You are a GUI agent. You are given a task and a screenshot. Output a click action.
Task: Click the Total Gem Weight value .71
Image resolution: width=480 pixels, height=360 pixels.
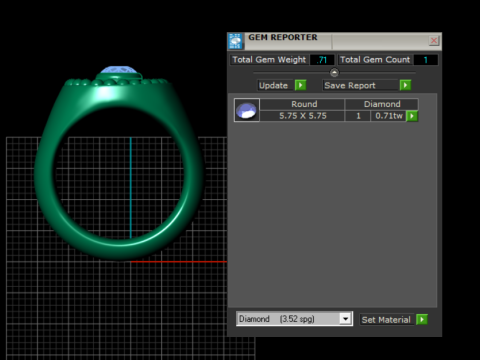(x=322, y=60)
